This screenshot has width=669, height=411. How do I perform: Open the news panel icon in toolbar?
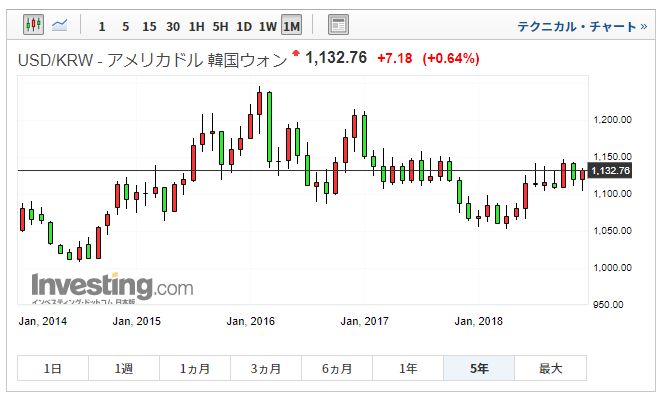click(x=338, y=24)
